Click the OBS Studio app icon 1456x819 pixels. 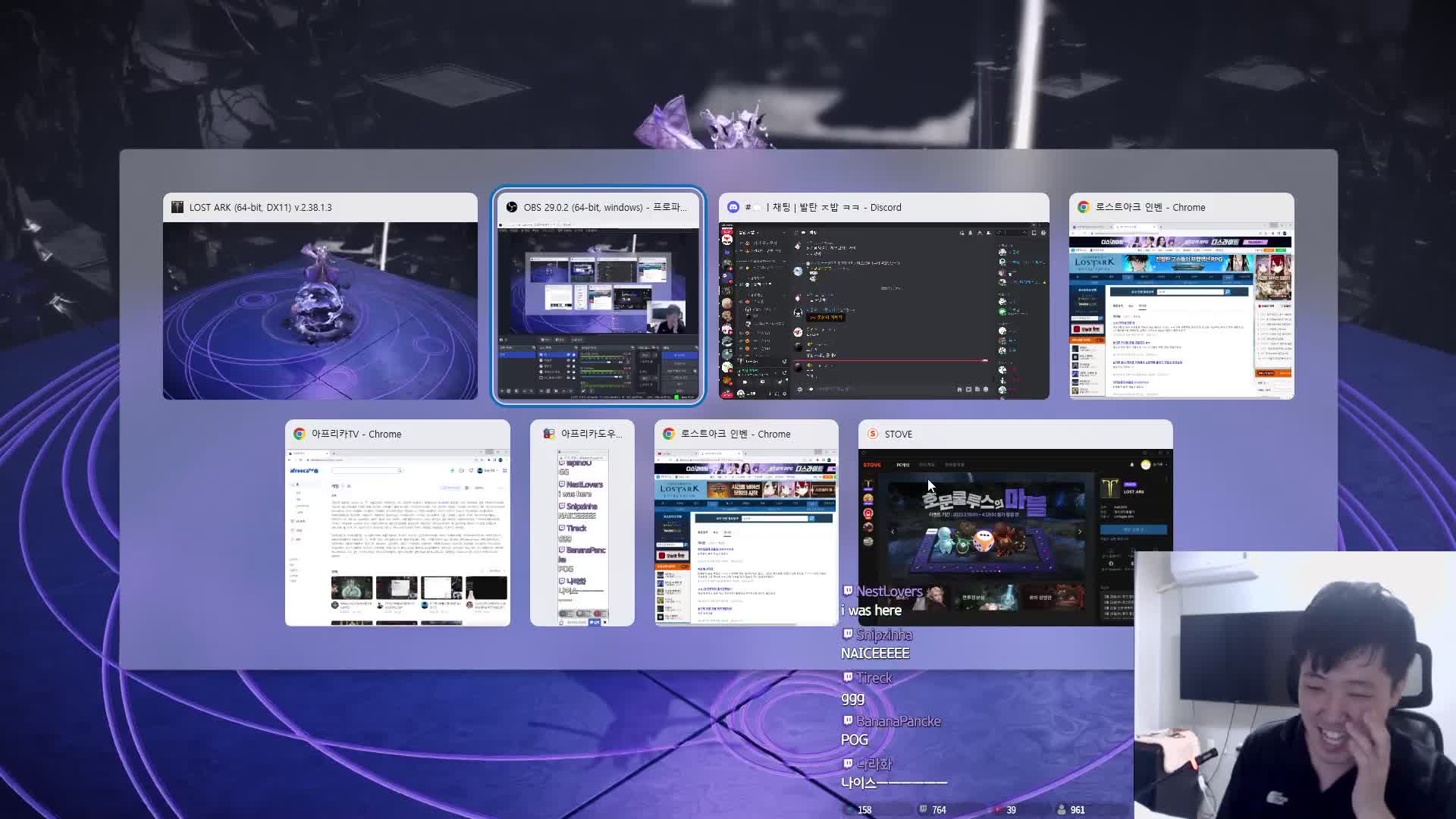tap(512, 207)
